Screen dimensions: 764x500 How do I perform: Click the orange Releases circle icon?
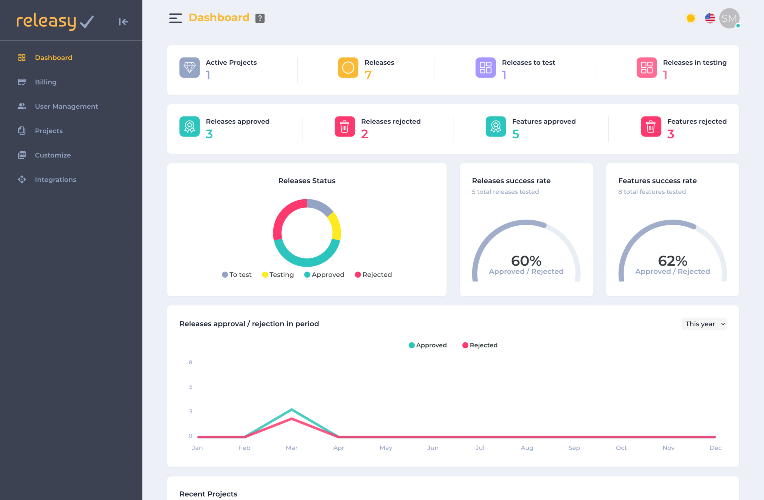pyautogui.click(x=348, y=68)
